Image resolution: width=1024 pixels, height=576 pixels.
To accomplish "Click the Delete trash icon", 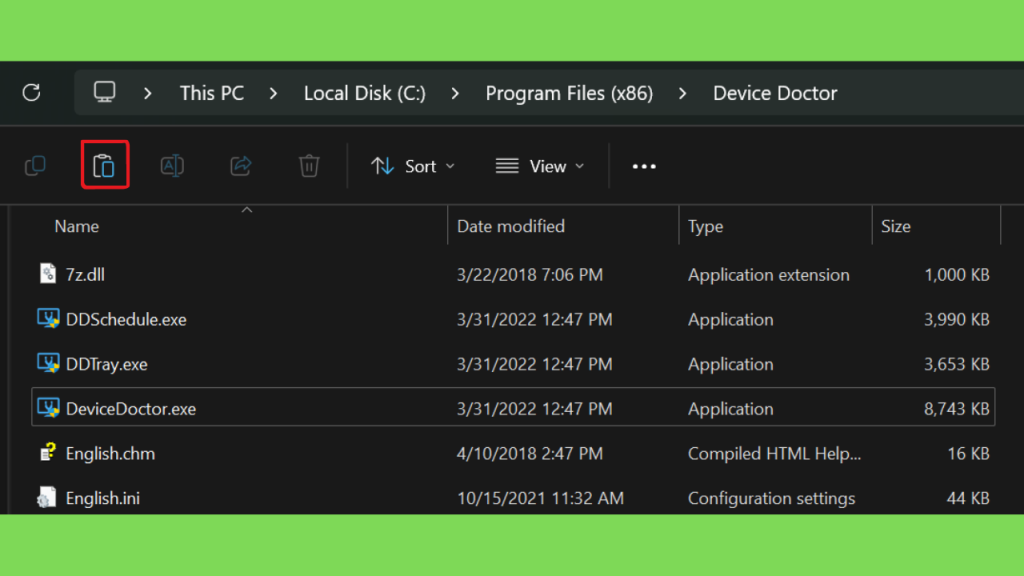I will 309,166.
